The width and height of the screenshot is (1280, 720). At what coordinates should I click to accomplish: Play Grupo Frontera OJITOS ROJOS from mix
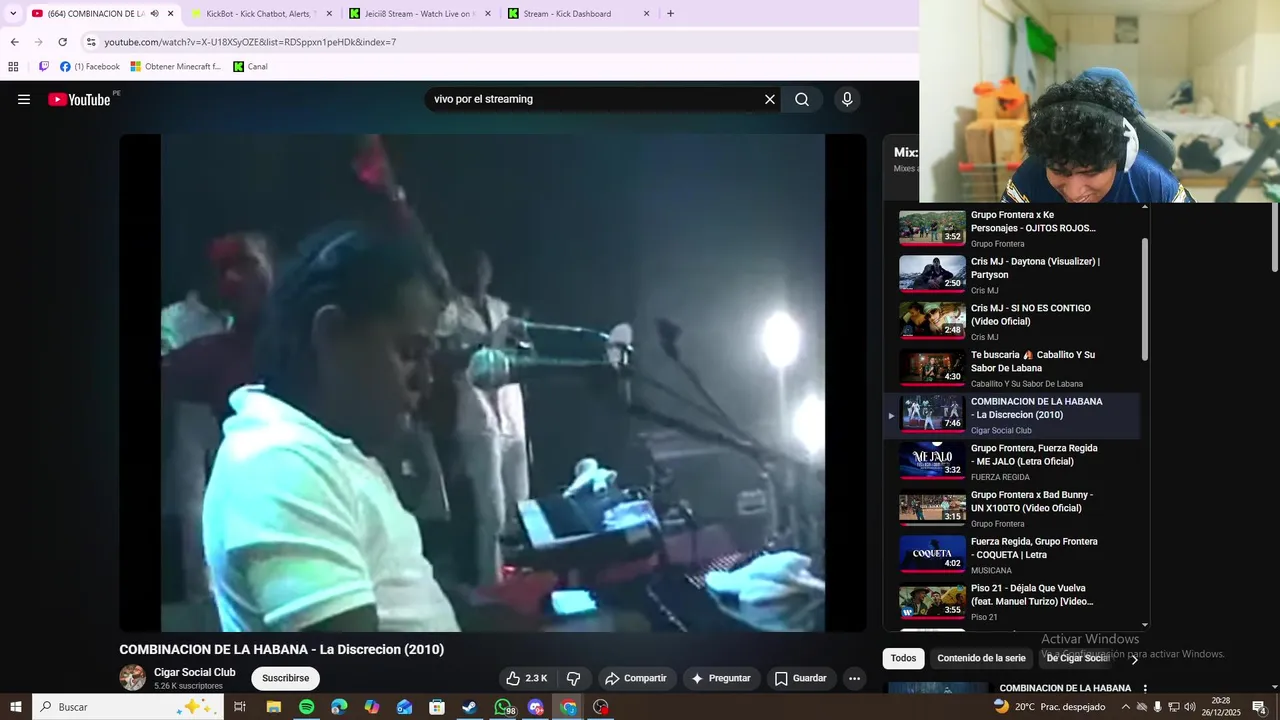click(1012, 228)
